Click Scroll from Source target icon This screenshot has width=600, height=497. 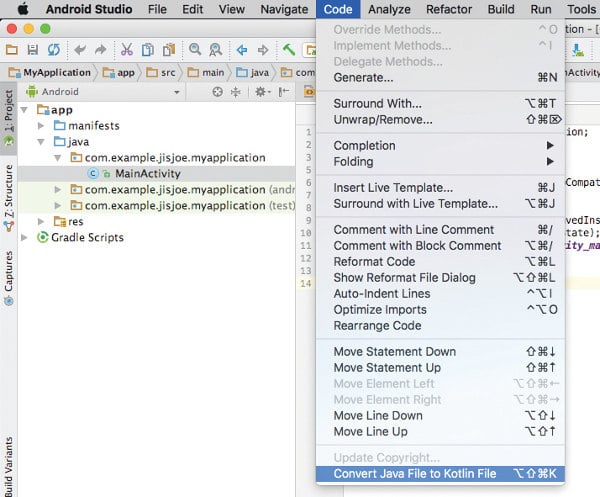(x=217, y=92)
